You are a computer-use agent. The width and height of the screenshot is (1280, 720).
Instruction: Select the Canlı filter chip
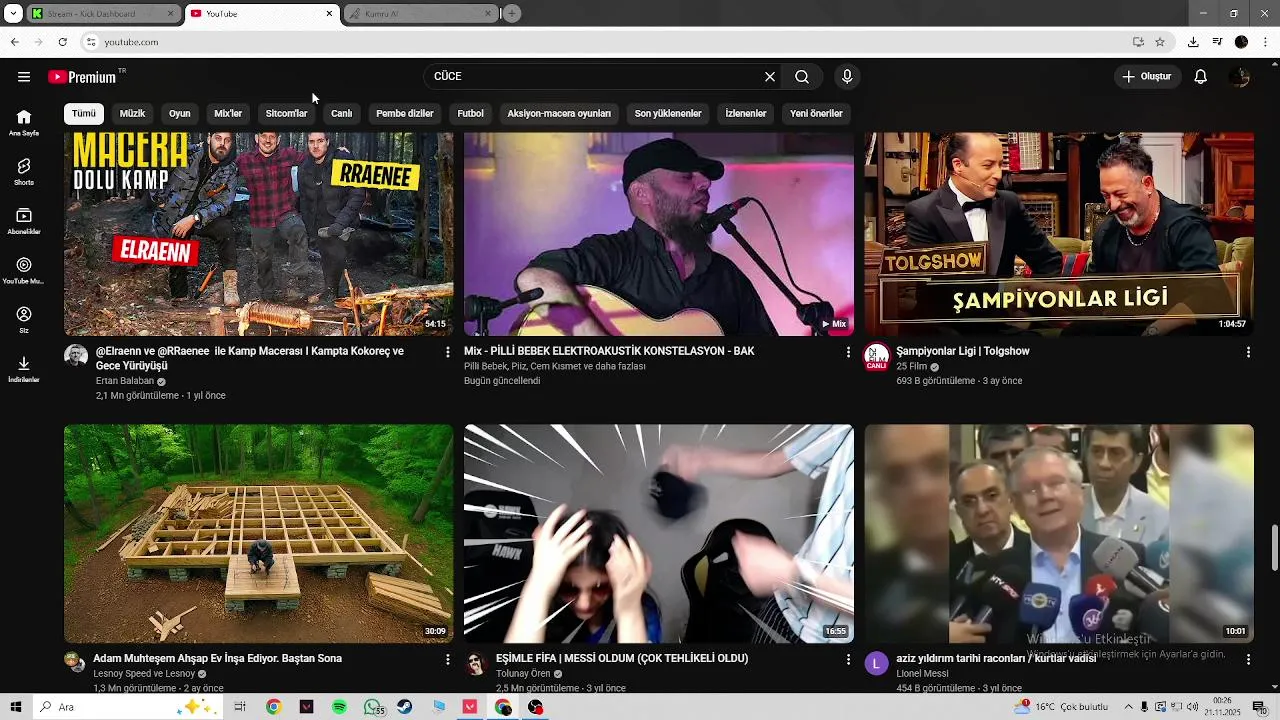point(342,113)
